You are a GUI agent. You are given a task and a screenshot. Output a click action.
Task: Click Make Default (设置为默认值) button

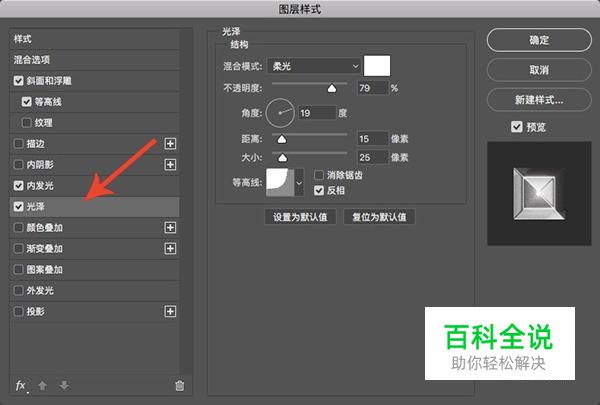point(300,217)
